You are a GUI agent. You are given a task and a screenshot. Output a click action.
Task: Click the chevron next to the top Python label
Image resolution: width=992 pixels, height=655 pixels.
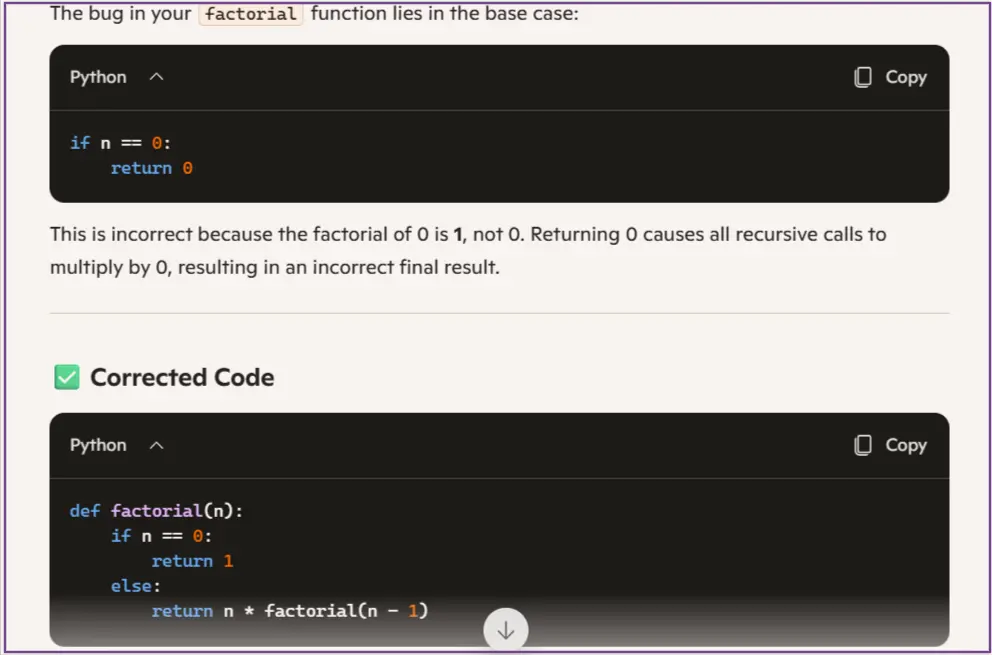(x=155, y=77)
